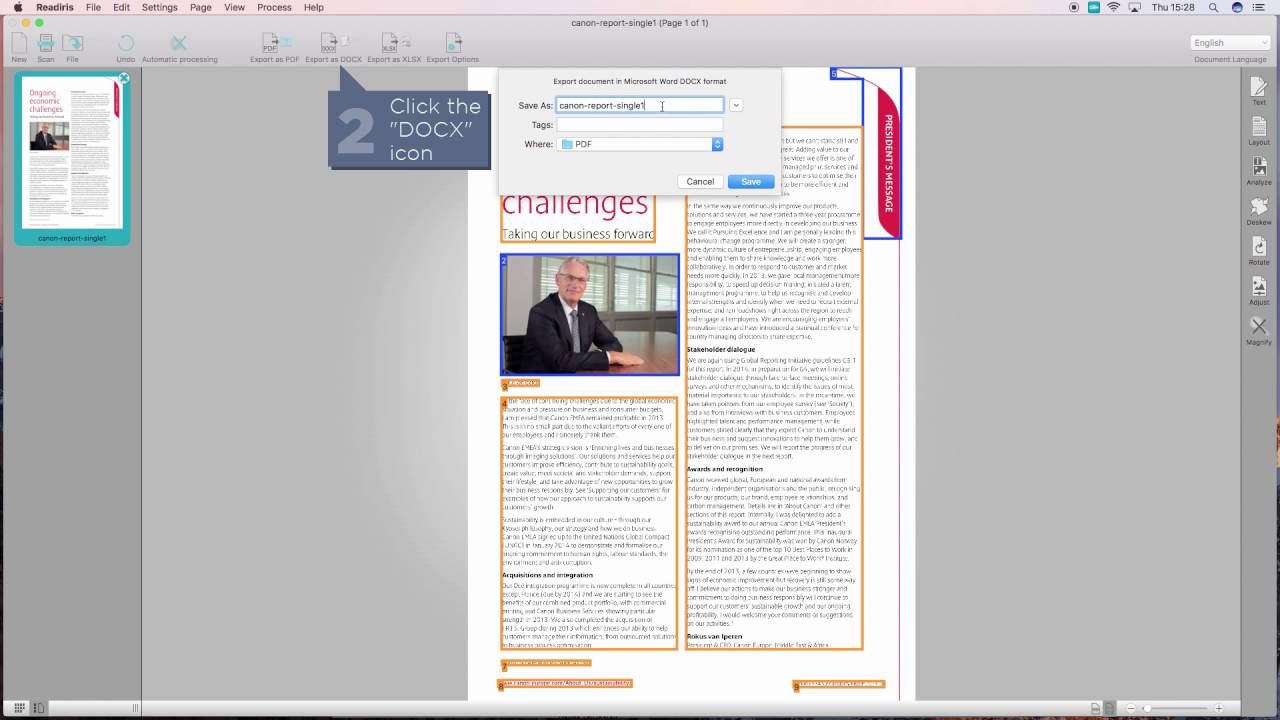The width and height of the screenshot is (1280, 720).
Task: Open Export Options
Action: (x=452, y=45)
